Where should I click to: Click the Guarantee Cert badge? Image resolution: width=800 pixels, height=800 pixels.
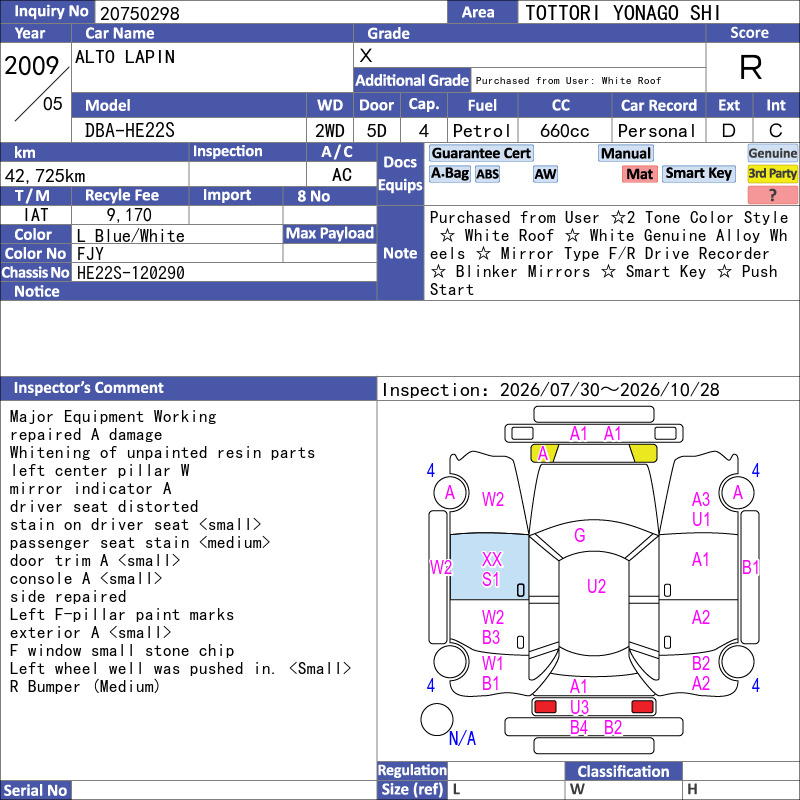[x=481, y=153]
